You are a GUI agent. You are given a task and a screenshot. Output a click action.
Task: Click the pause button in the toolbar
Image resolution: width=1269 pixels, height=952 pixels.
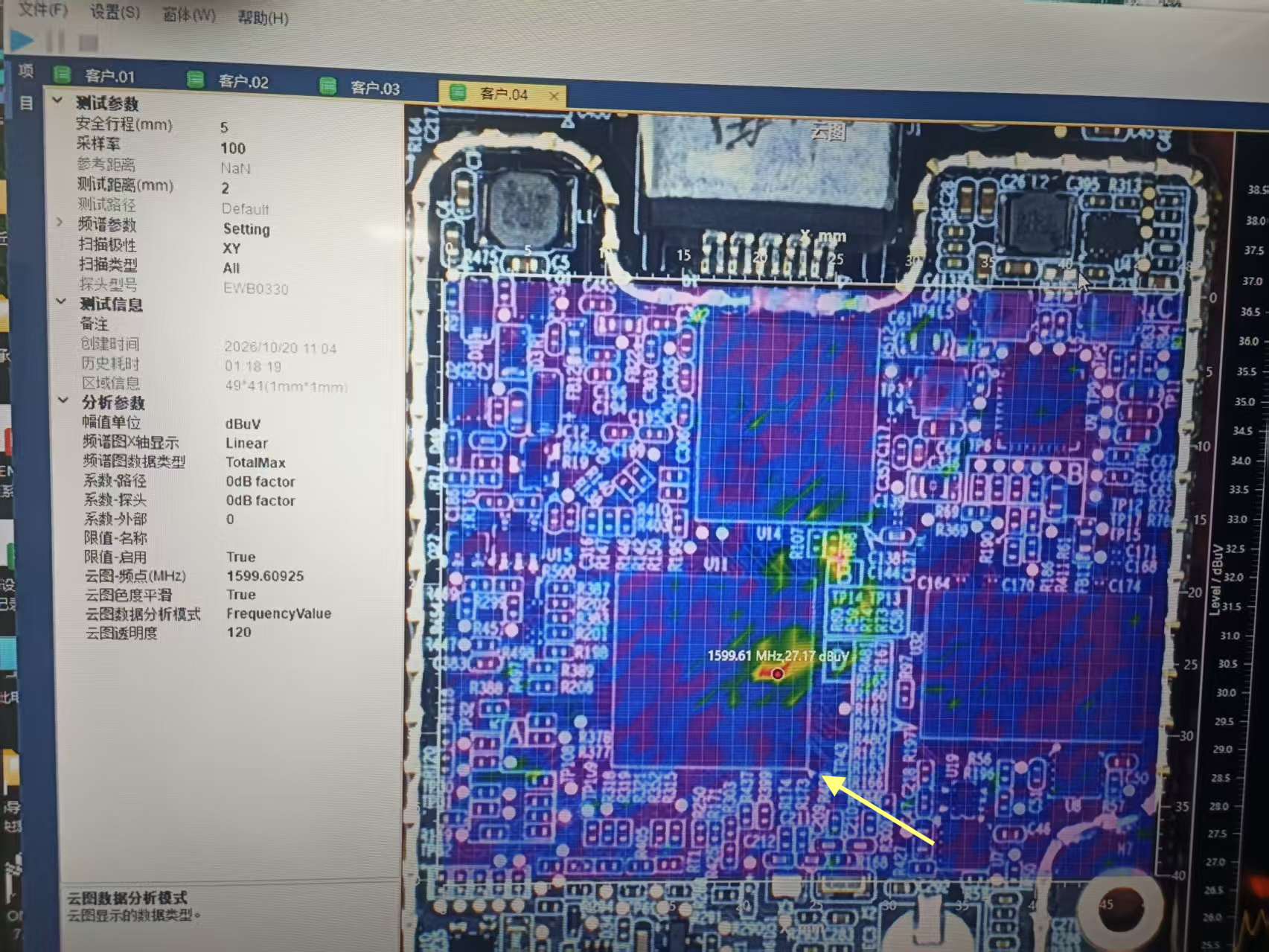point(55,42)
